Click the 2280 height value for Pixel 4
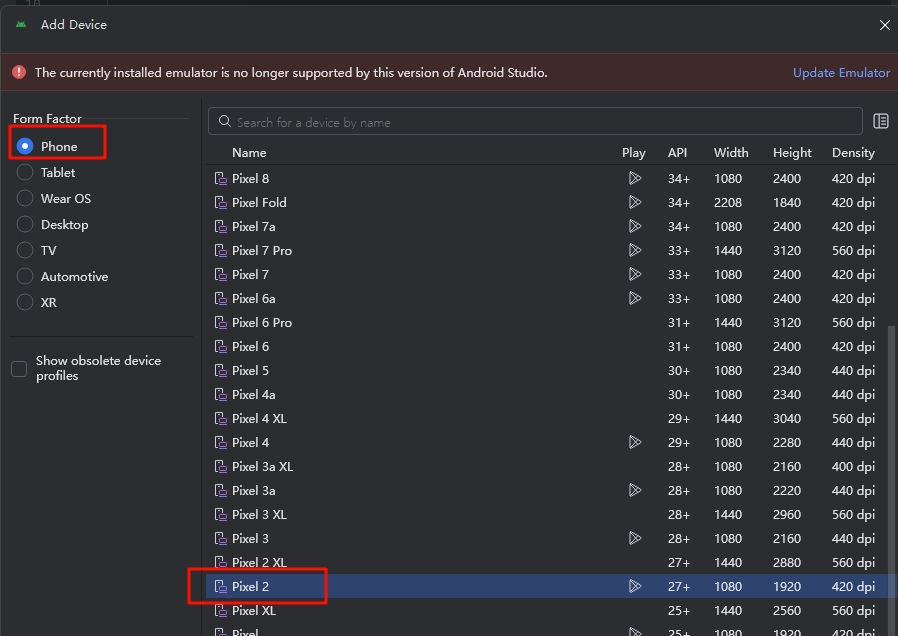This screenshot has height=636, width=898. 787,443
